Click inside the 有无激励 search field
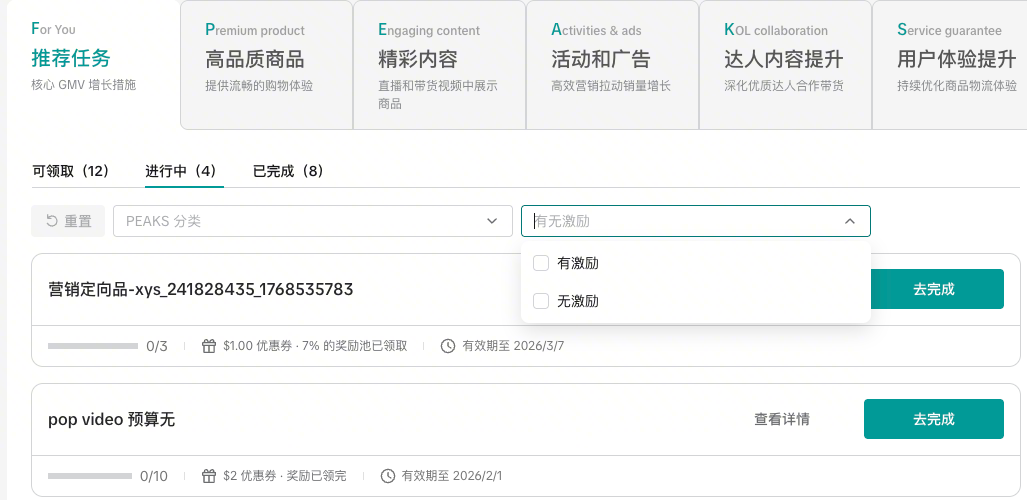 680,221
